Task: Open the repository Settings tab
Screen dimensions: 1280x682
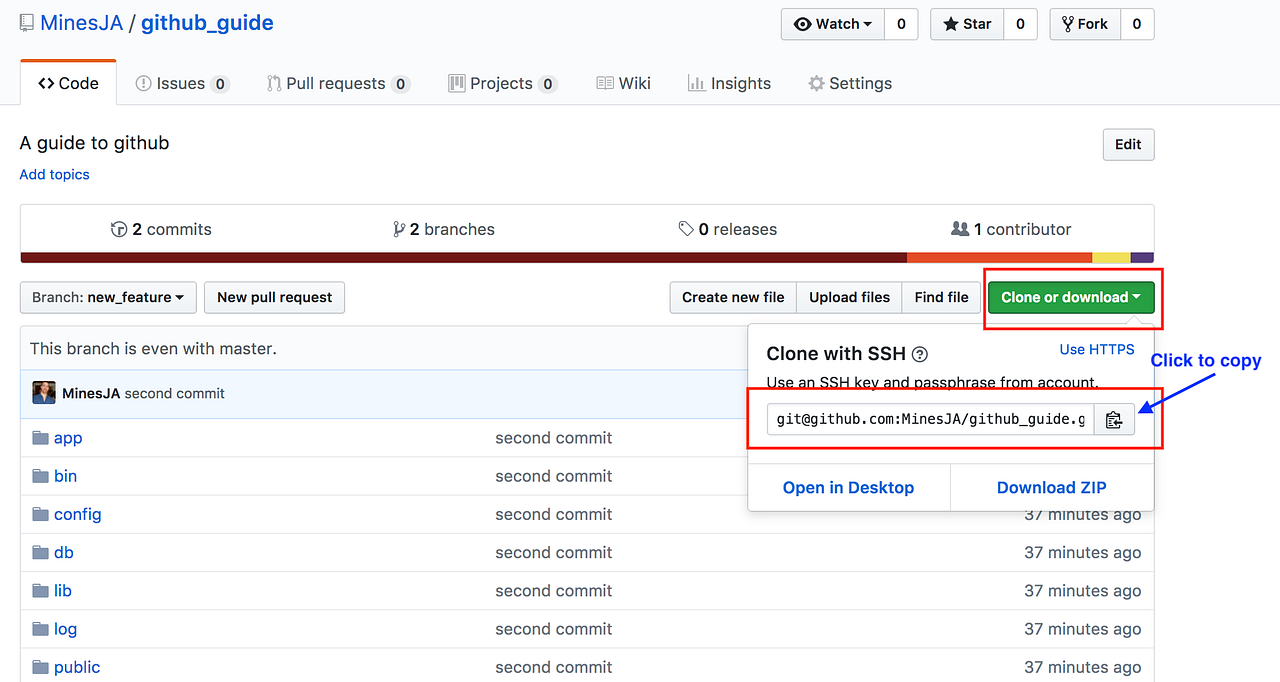Action: pyautogui.click(x=849, y=83)
